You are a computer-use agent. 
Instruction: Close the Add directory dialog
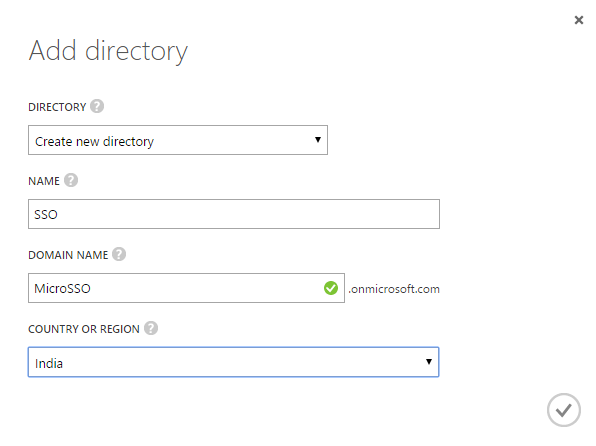tap(579, 20)
